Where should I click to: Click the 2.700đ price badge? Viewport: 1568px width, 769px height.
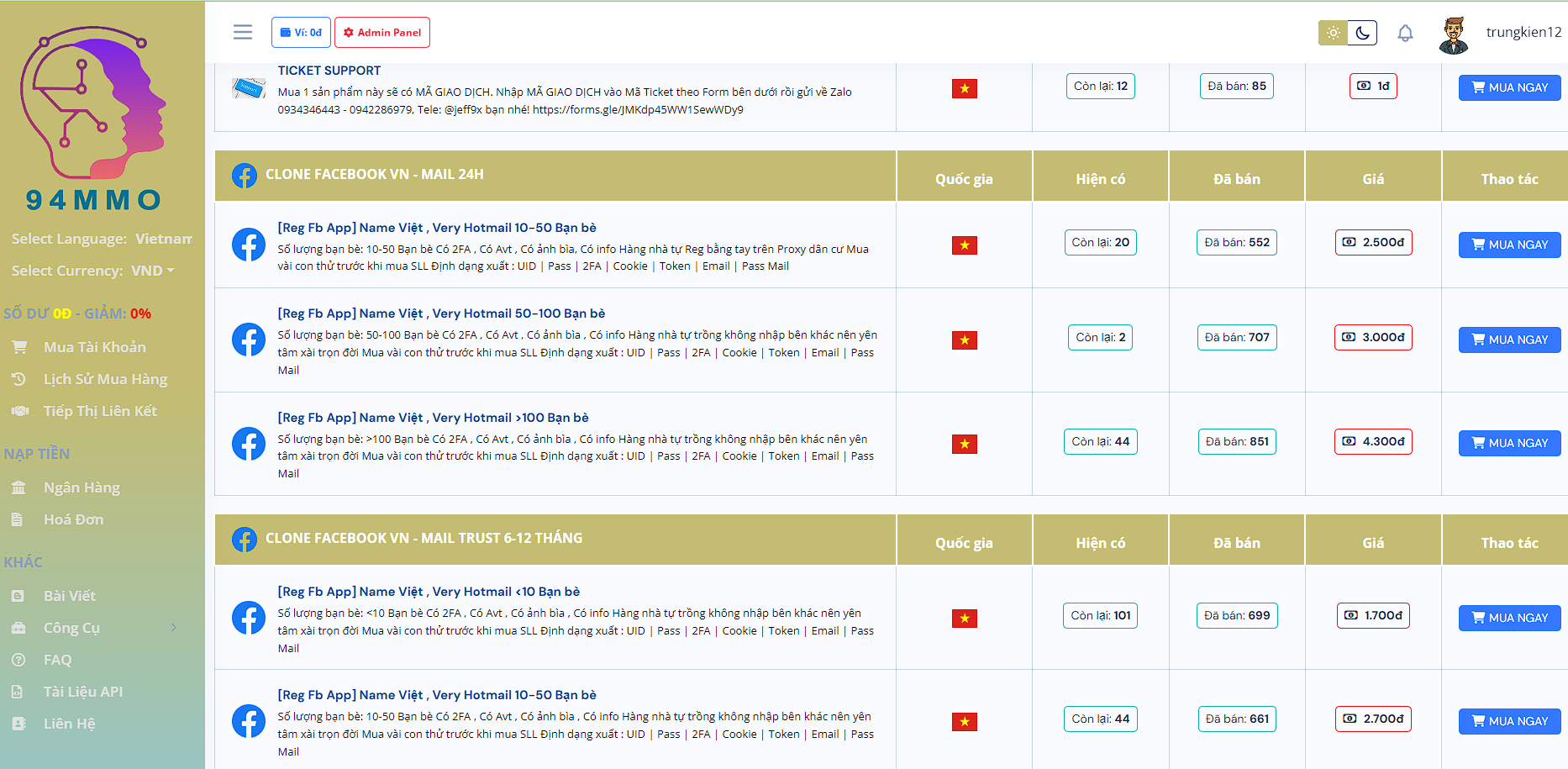1373,719
